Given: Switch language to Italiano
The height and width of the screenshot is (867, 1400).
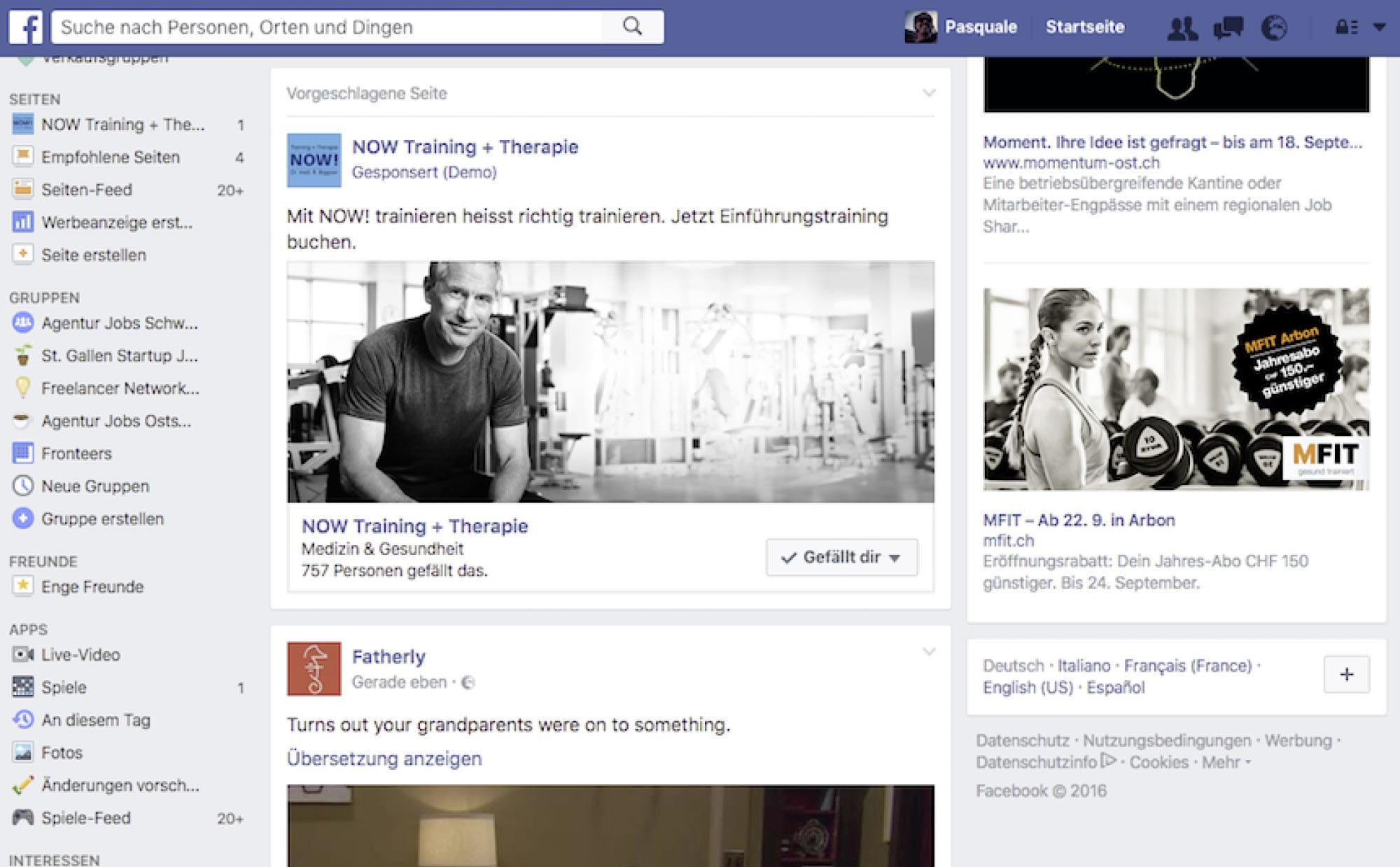Looking at the screenshot, I should (1084, 665).
